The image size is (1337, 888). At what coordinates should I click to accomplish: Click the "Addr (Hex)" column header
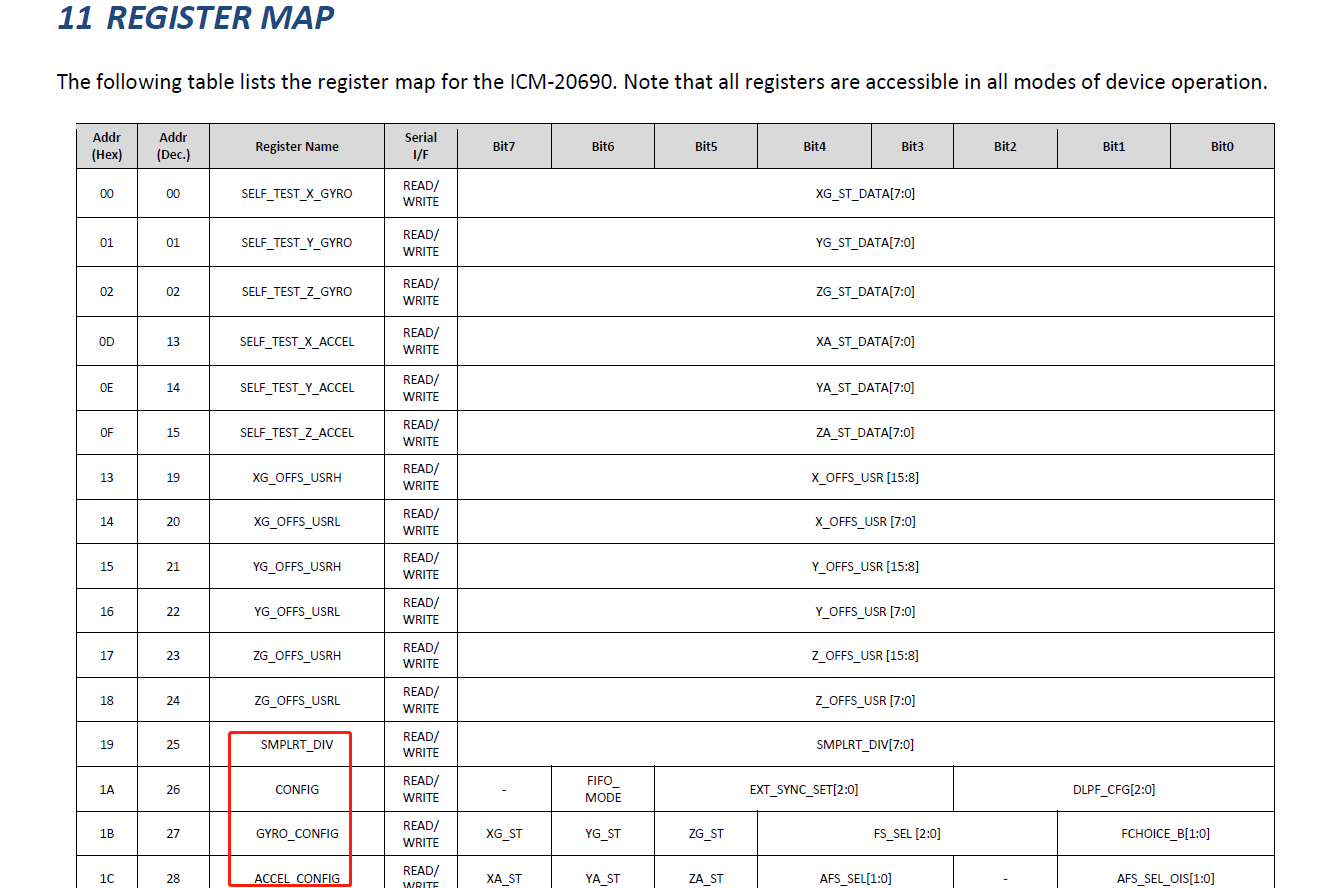pyautogui.click(x=107, y=146)
